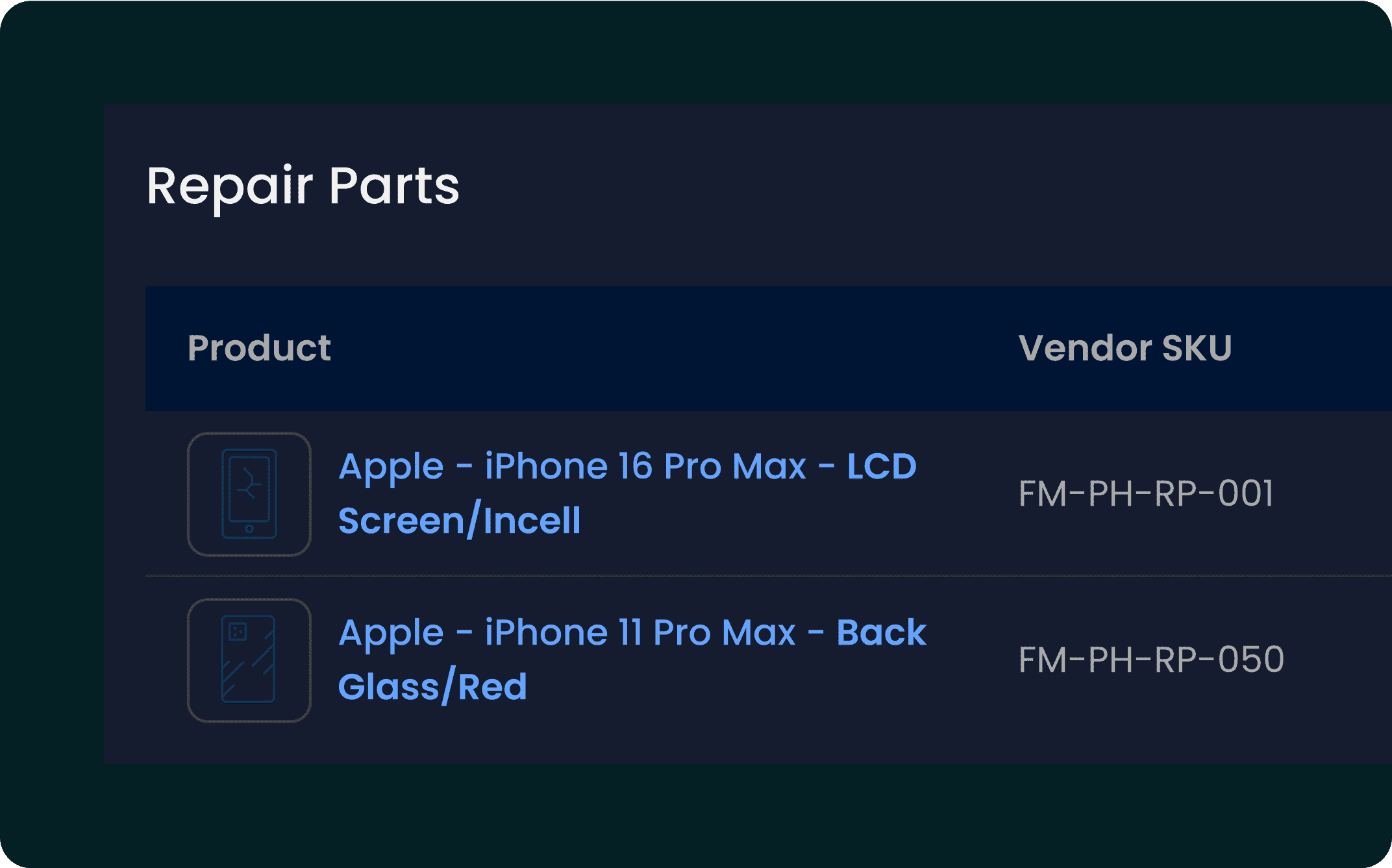
Task: Sort by the Product column header
Action: [259, 348]
